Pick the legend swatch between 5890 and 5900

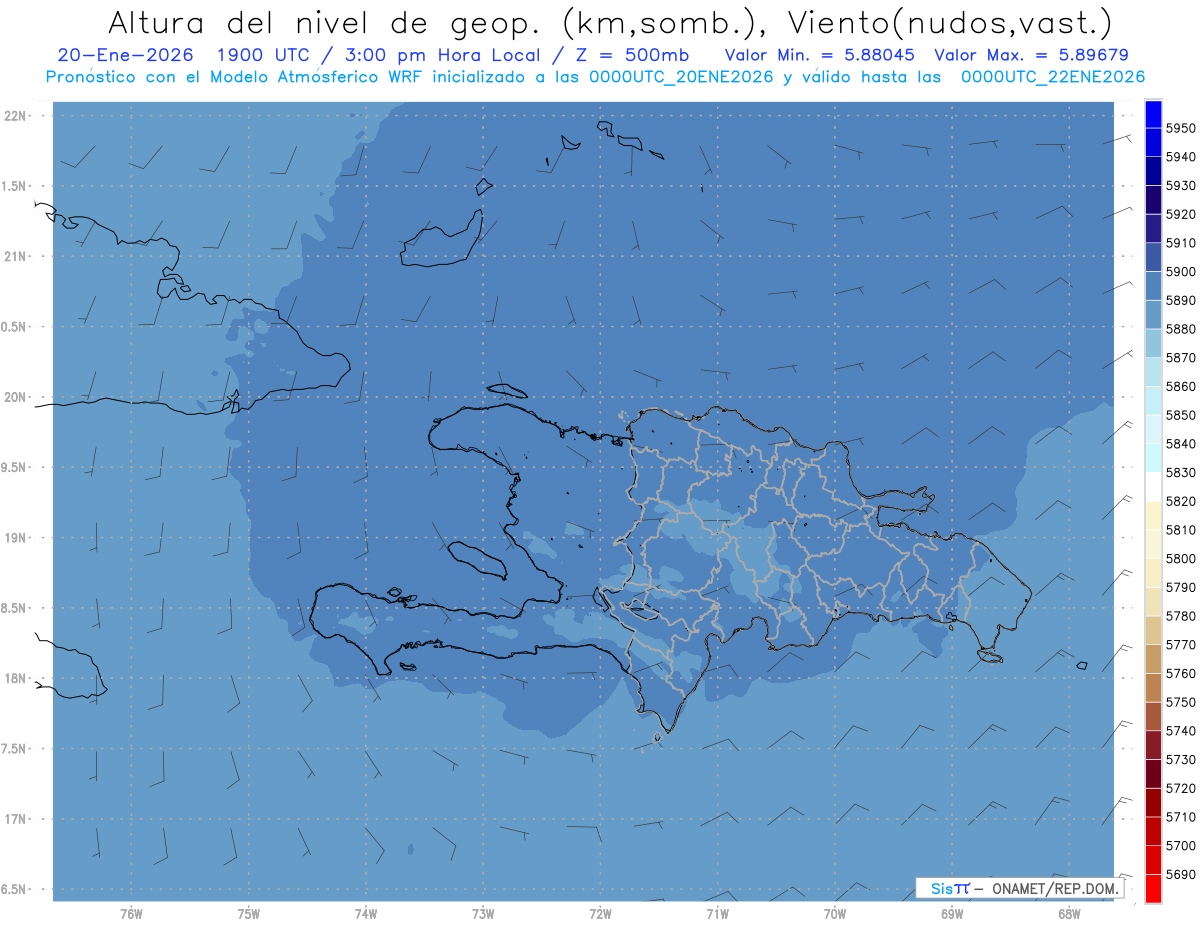(x=1153, y=286)
